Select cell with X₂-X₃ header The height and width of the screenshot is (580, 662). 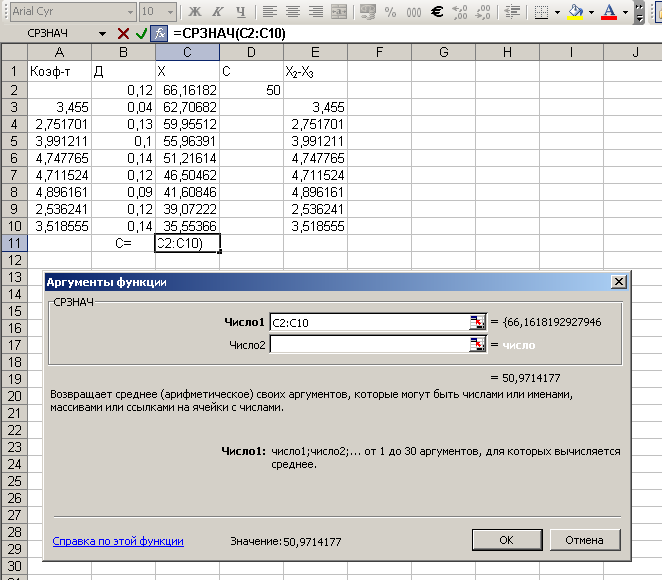pyautogui.click(x=315, y=71)
